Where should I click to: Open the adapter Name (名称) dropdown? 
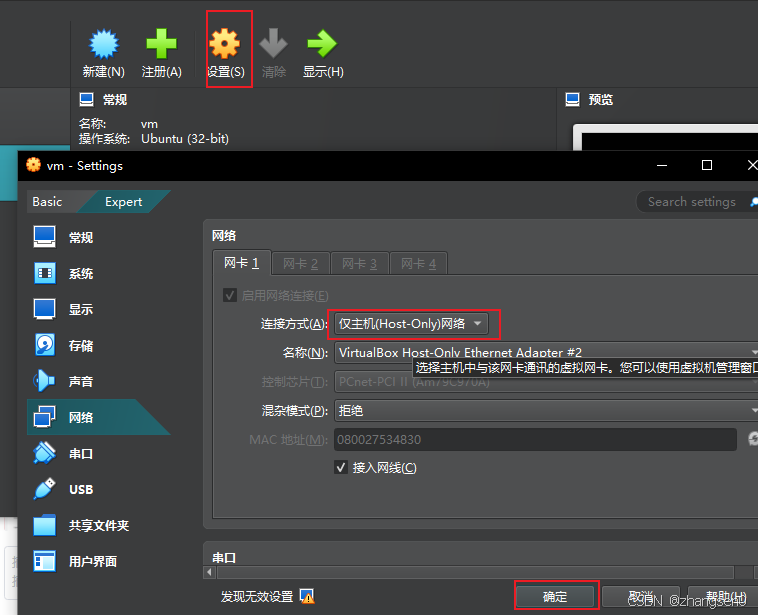pos(546,352)
